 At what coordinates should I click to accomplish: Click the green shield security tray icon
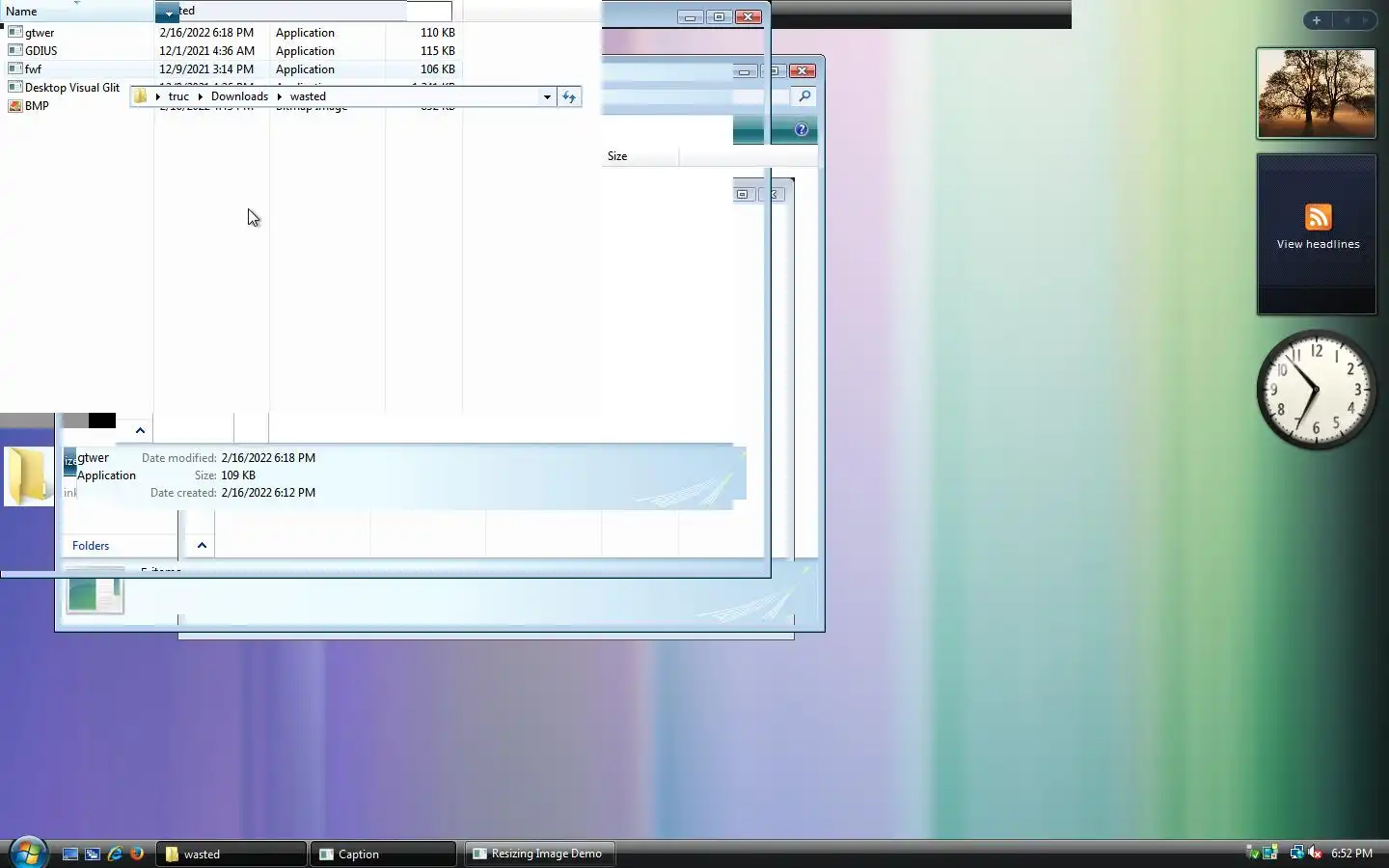pyautogui.click(x=1252, y=853)
